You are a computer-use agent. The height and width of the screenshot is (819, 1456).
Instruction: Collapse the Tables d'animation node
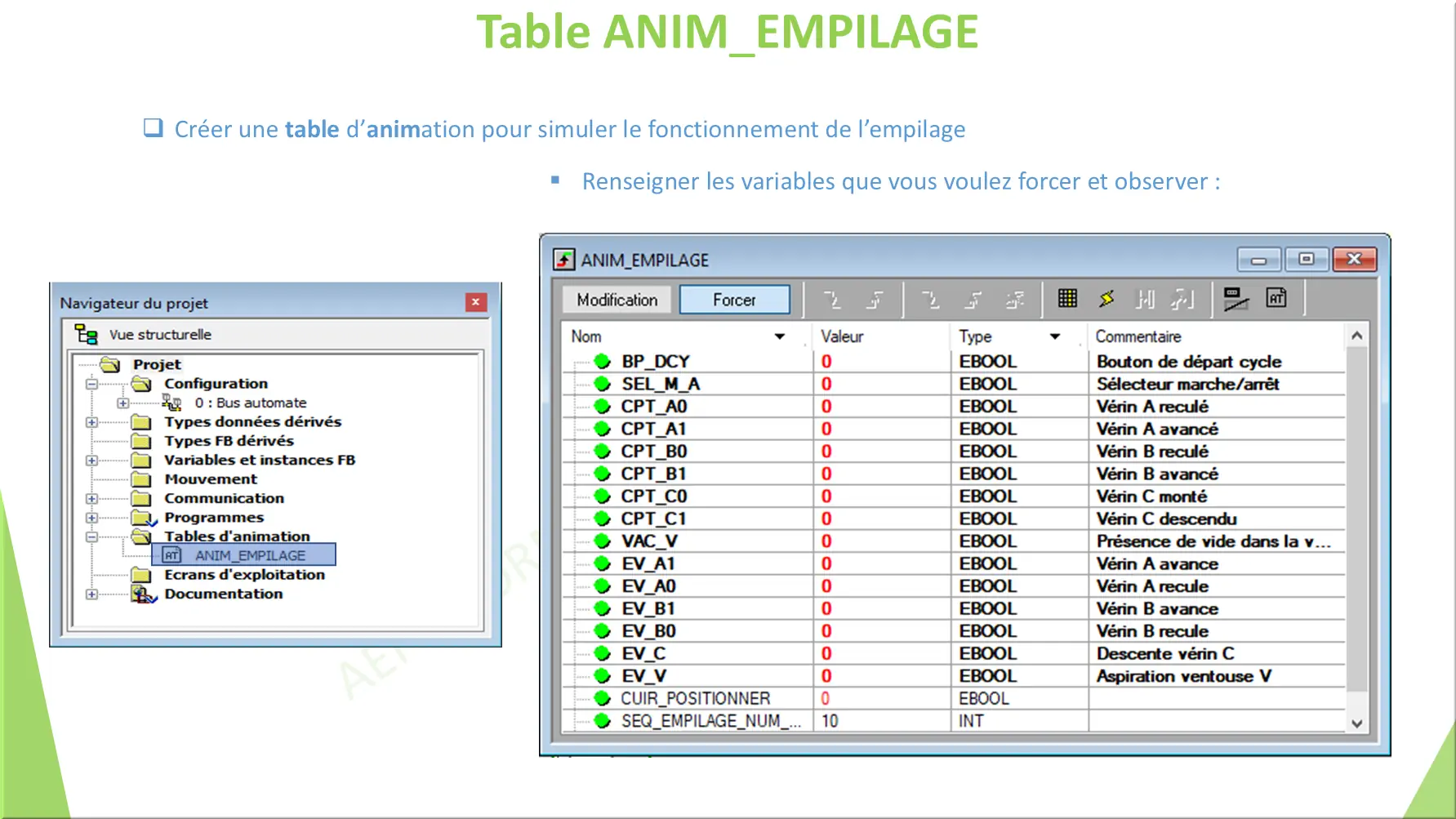click(x=91, y=536)
